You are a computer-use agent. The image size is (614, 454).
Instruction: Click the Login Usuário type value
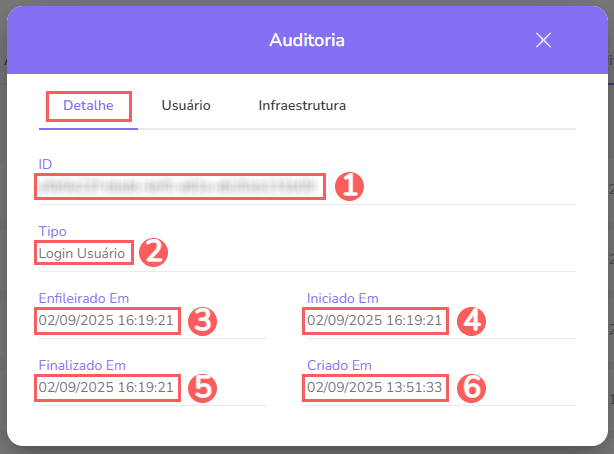coord(84,253)
